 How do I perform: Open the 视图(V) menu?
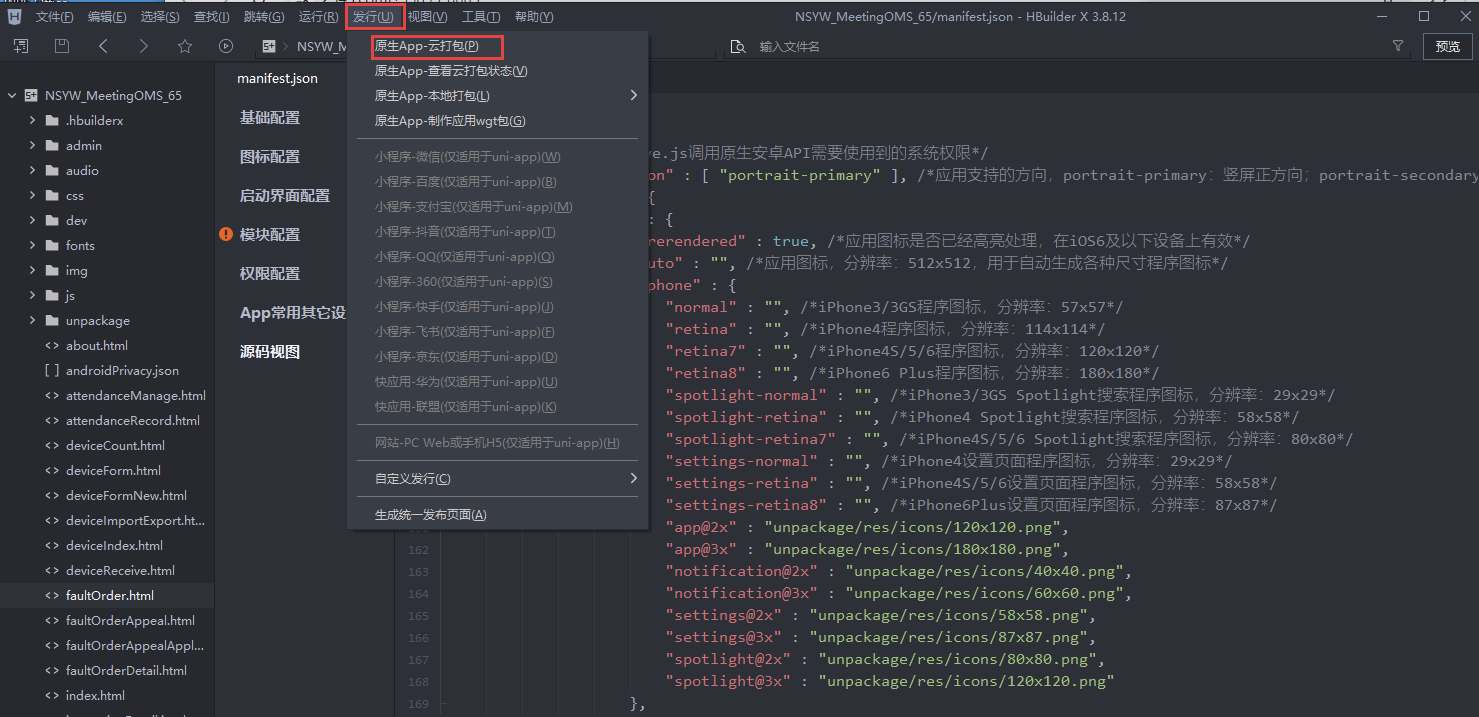[428, 17]
